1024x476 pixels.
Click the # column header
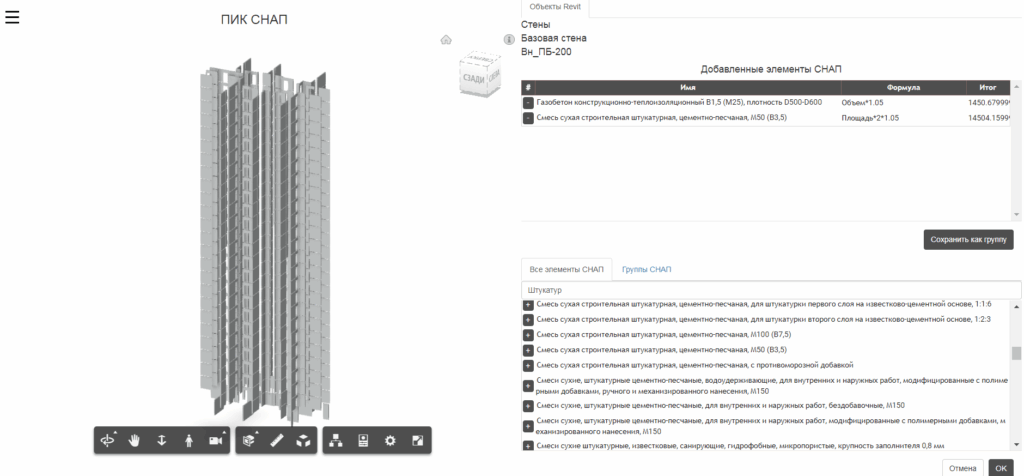pyautogui.click(x=528, y=87)
